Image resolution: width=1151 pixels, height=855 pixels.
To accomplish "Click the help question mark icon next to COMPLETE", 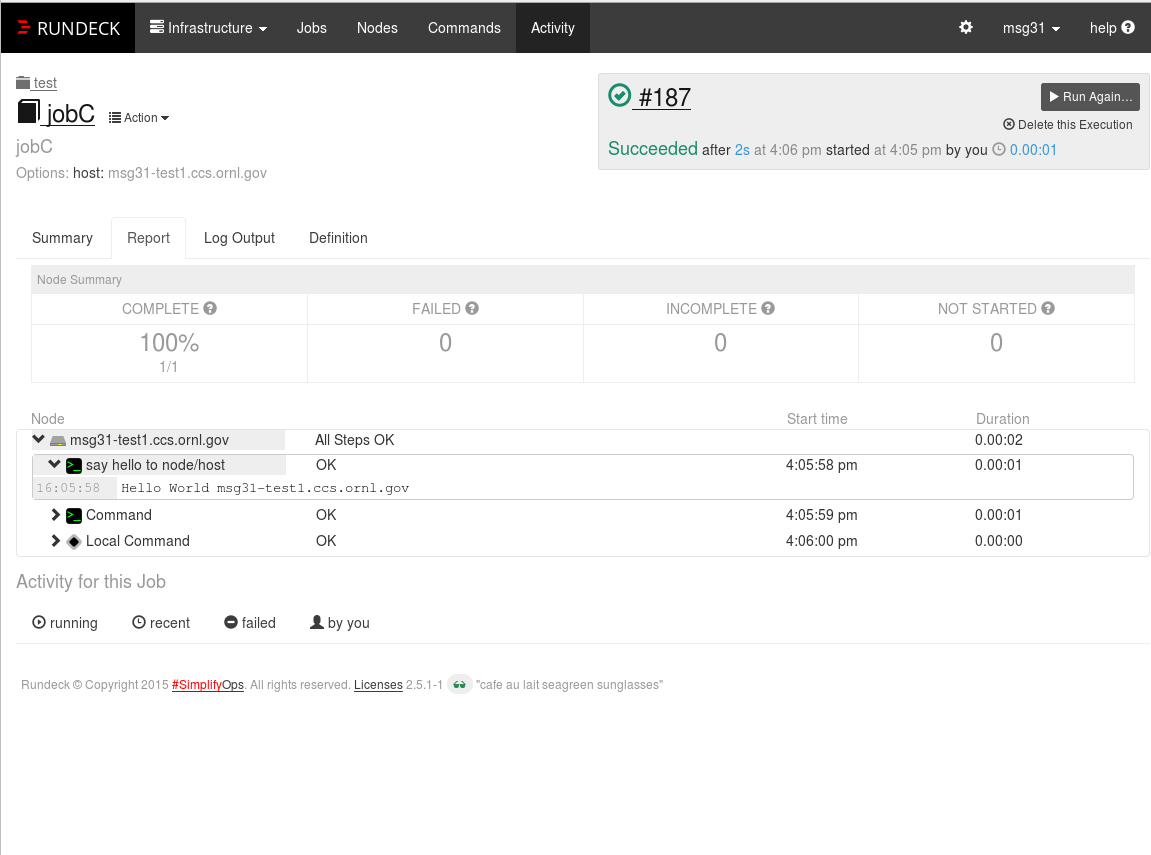I will pyautogui.click(x=210, y=309).
